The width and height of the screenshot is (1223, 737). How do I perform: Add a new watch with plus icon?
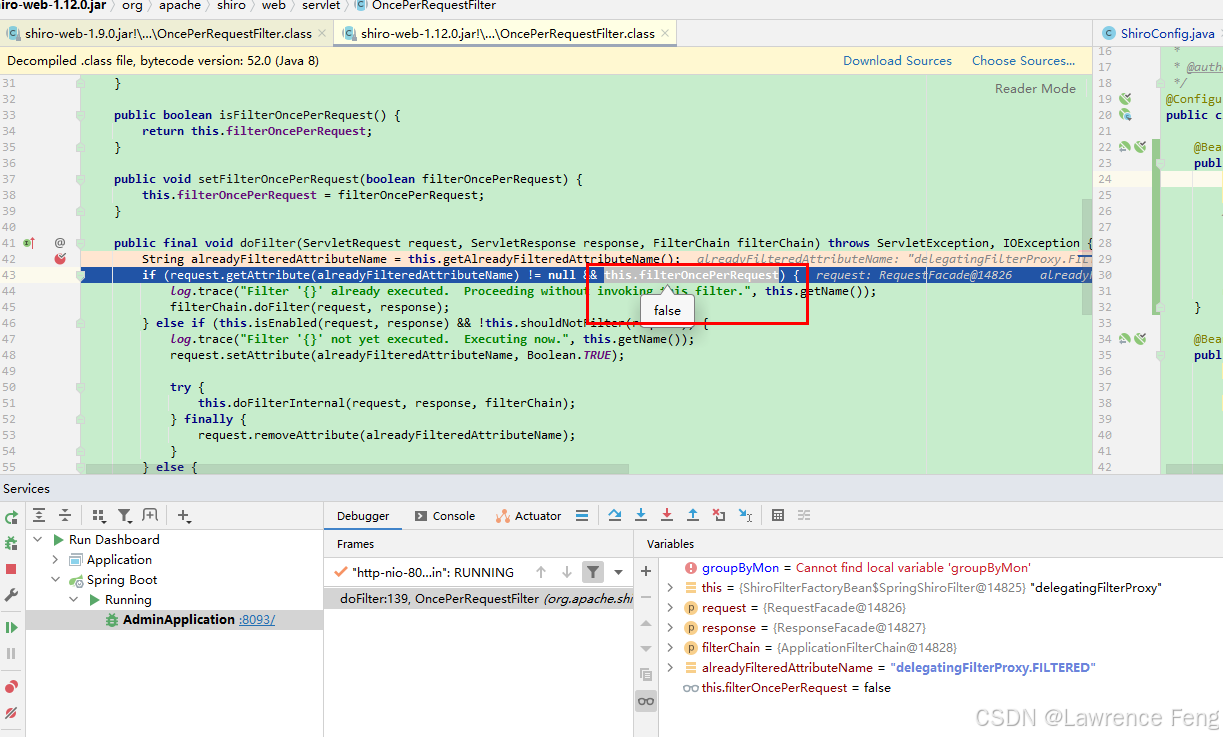(x=646, y=571)
